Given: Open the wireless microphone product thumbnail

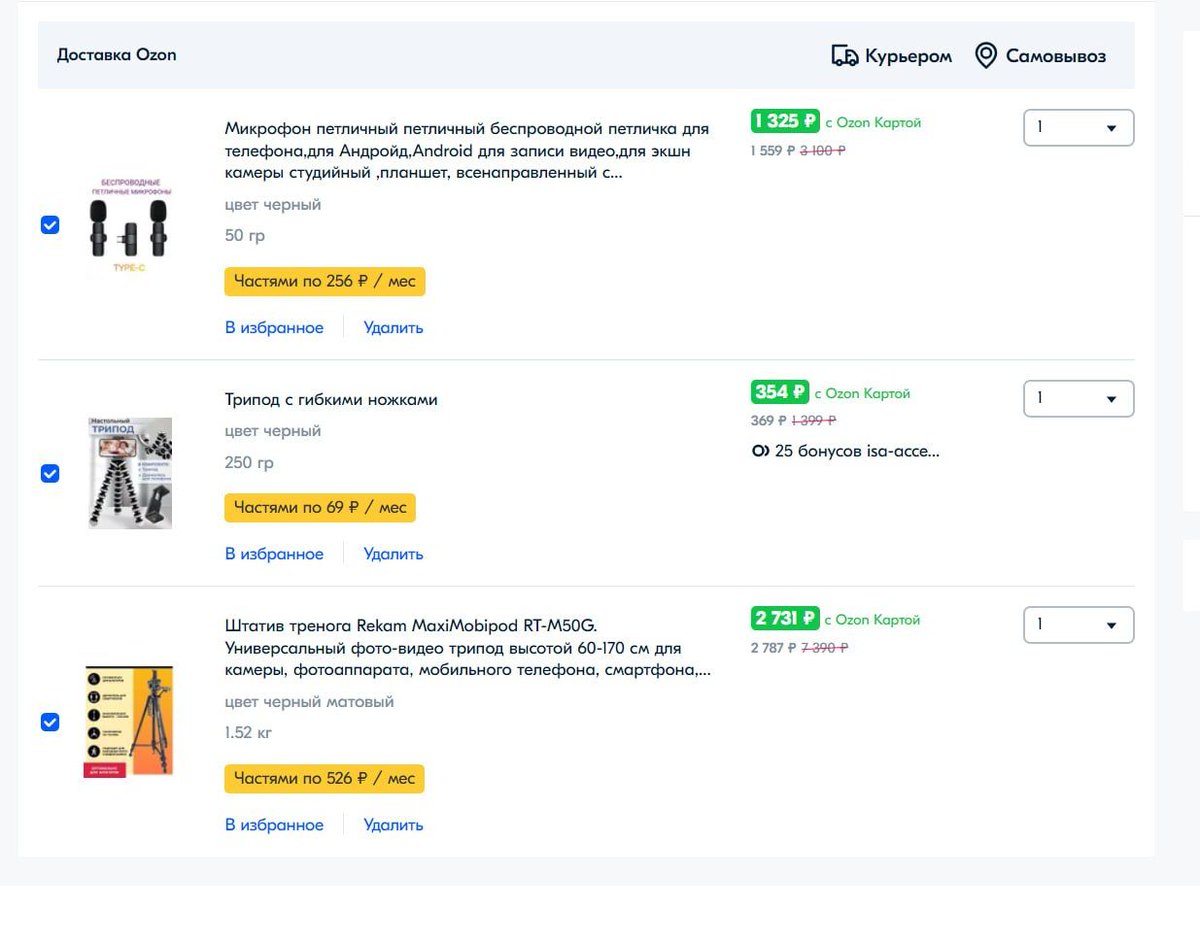Looking at the screenshot, I should click(x=127, y=227).
